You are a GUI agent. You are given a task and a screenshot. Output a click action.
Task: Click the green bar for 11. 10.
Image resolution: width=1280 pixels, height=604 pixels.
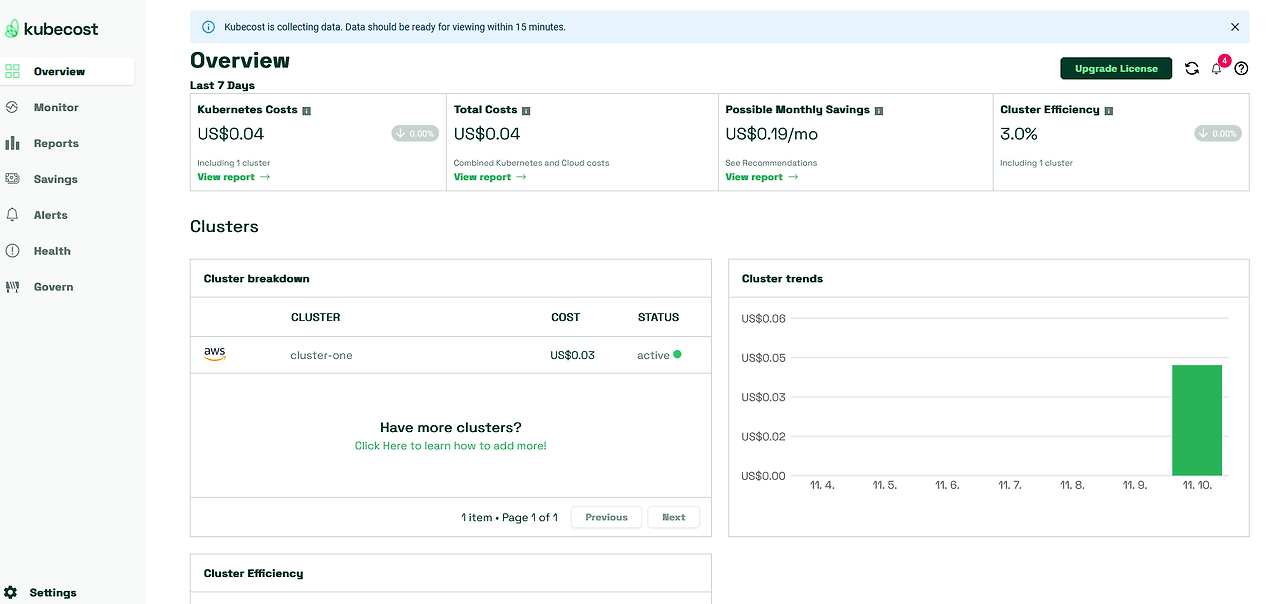click(1197, 420)
